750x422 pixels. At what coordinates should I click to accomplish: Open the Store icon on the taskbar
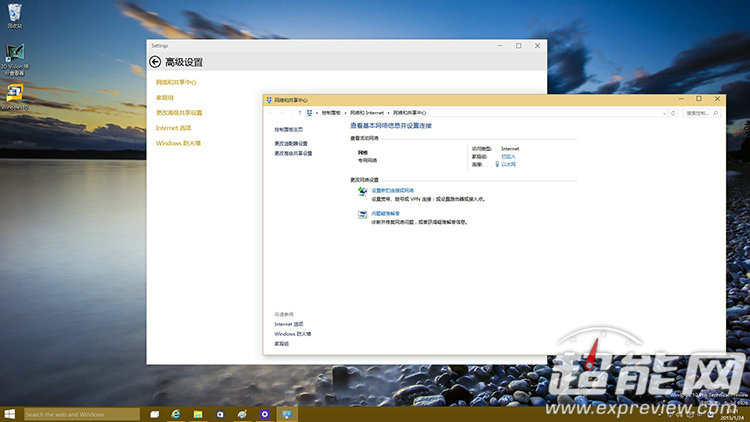tap(220, 414)
